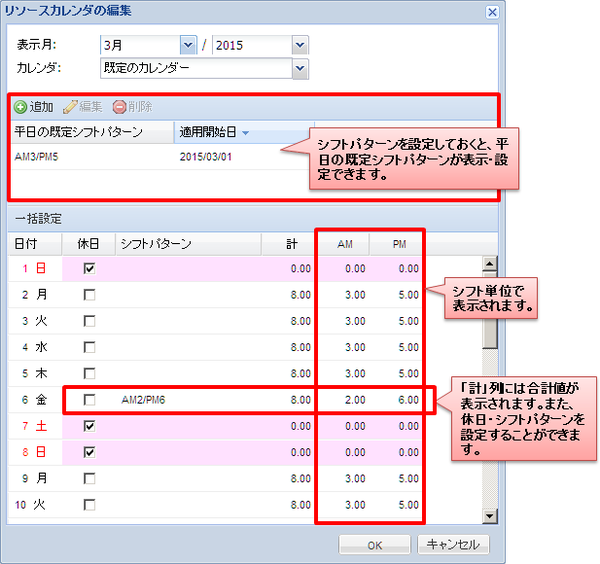Image resolution: width=600 pixels, height=564 pixels.
Task: Check the 休日 checkbox for 4 水
Action: [90, 347]
